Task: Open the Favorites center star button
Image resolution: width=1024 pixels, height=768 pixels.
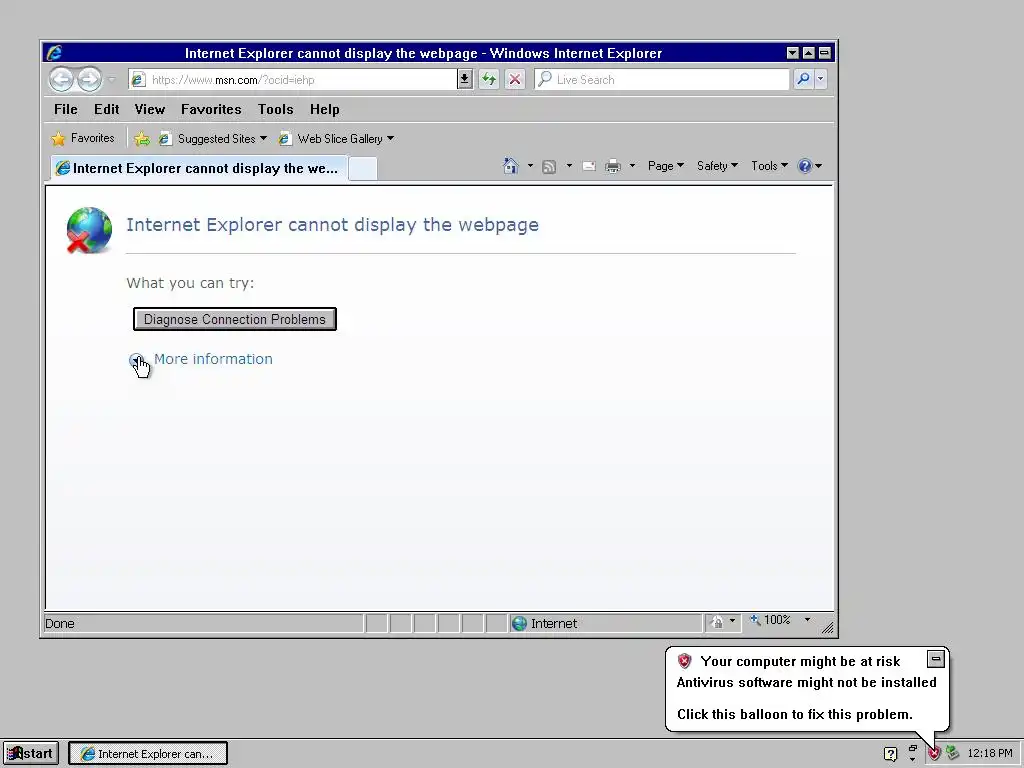Action: (x=83, y=138)
